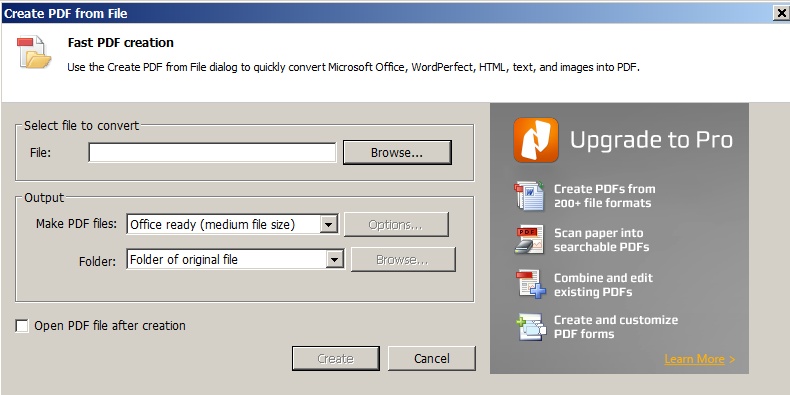Select the Office ready (medium file size) combo box

(x=232, y=224)
